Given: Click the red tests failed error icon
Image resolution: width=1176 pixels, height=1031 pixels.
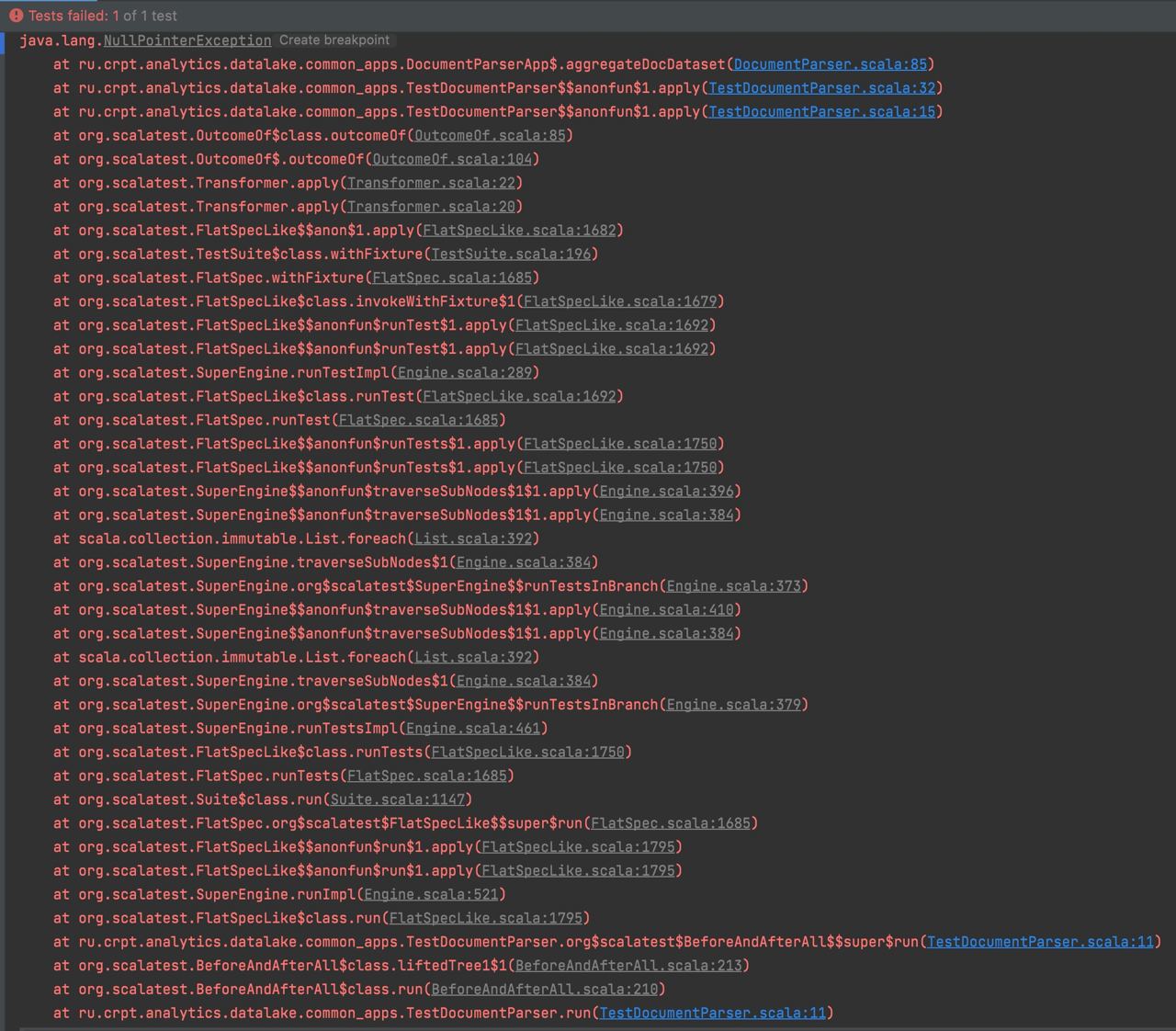Looking at the screenshot, I should pyautogui.click(x=16, y=16).
